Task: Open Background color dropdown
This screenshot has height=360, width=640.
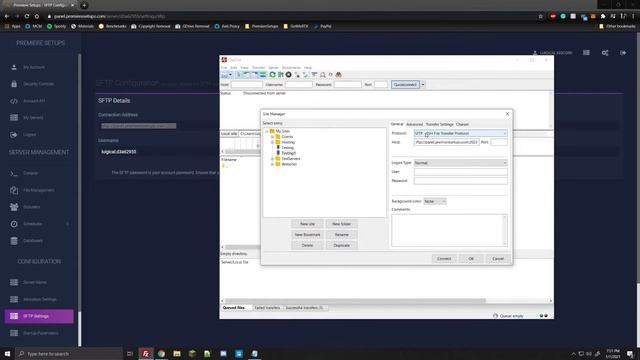Action: click(x=435, y=201)
